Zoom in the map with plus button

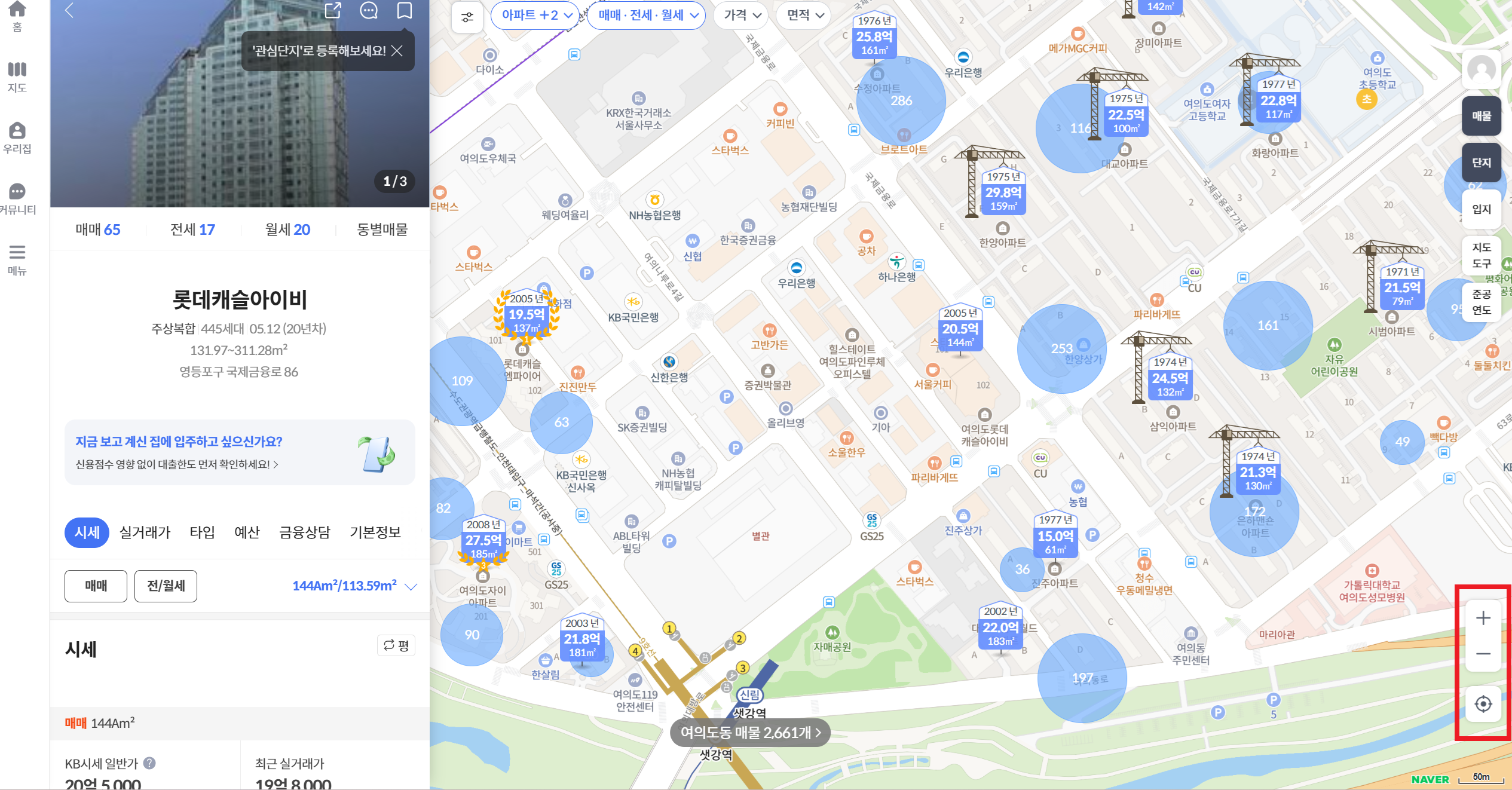[1483, 618]
